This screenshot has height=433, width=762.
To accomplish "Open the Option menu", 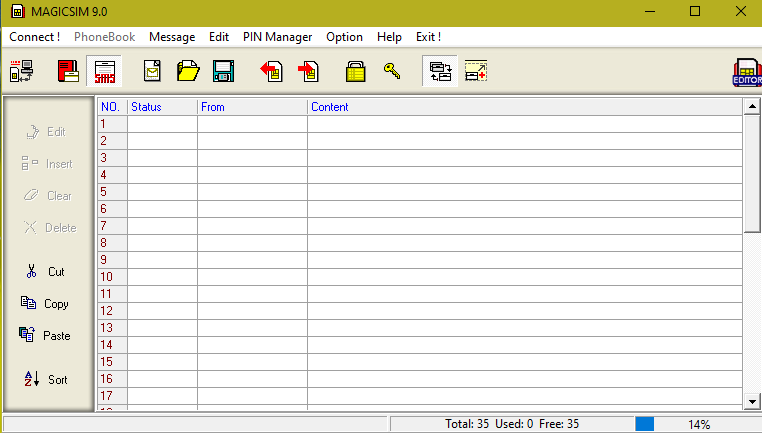I will tap(344, 37).
